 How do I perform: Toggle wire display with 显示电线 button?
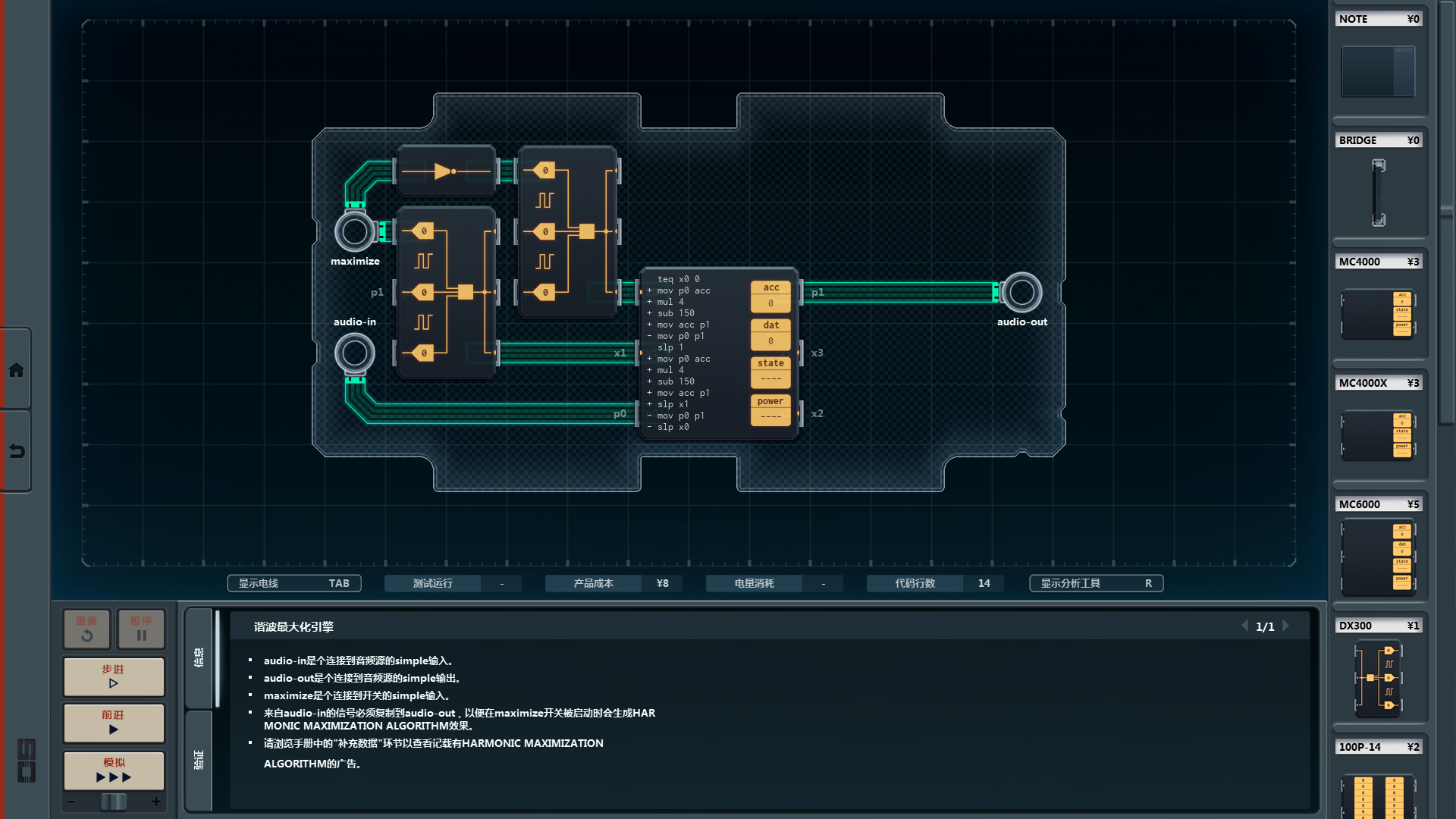coord(293,583)
